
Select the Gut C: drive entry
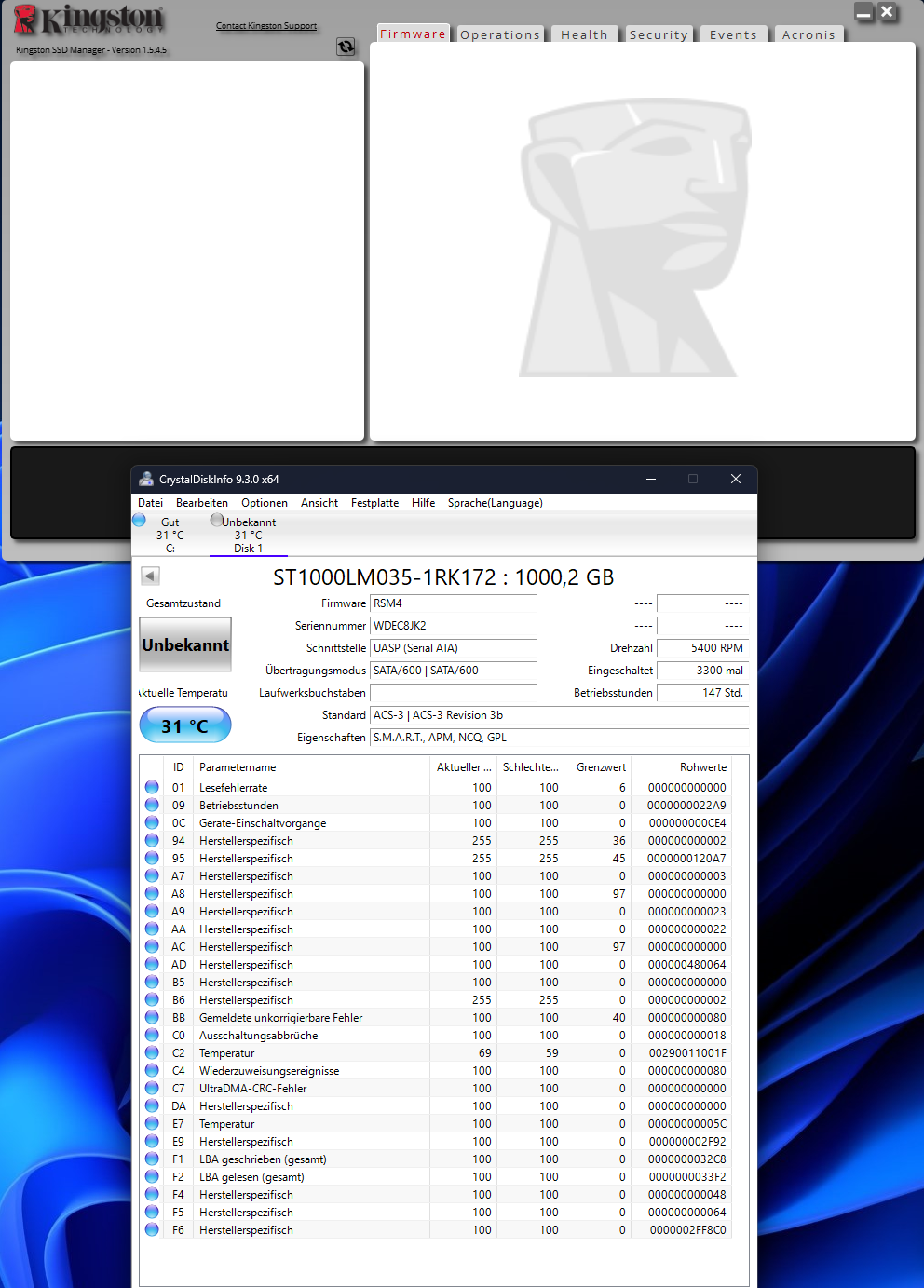[170, 536]
